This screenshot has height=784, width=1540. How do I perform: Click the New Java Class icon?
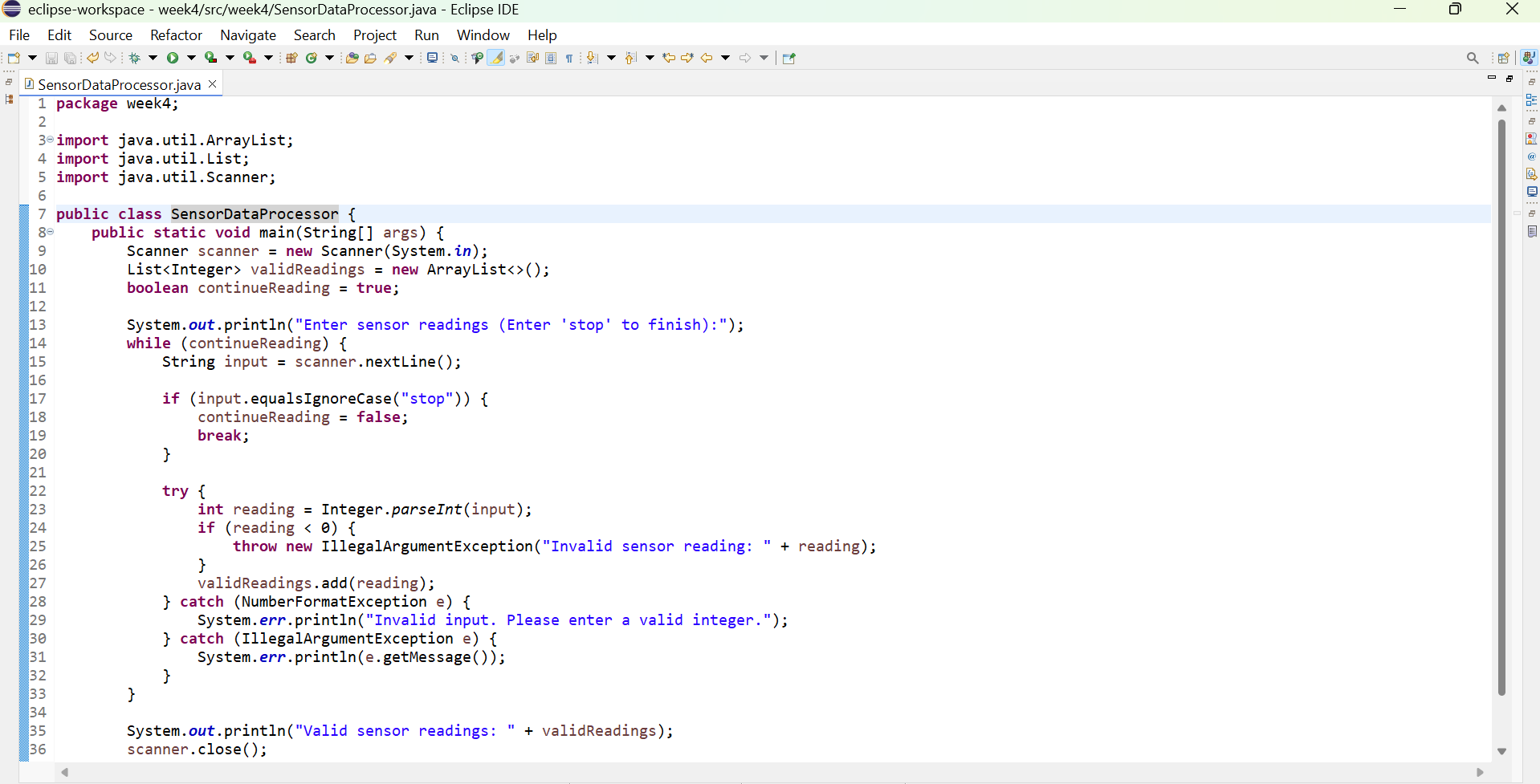coord(312,58)
